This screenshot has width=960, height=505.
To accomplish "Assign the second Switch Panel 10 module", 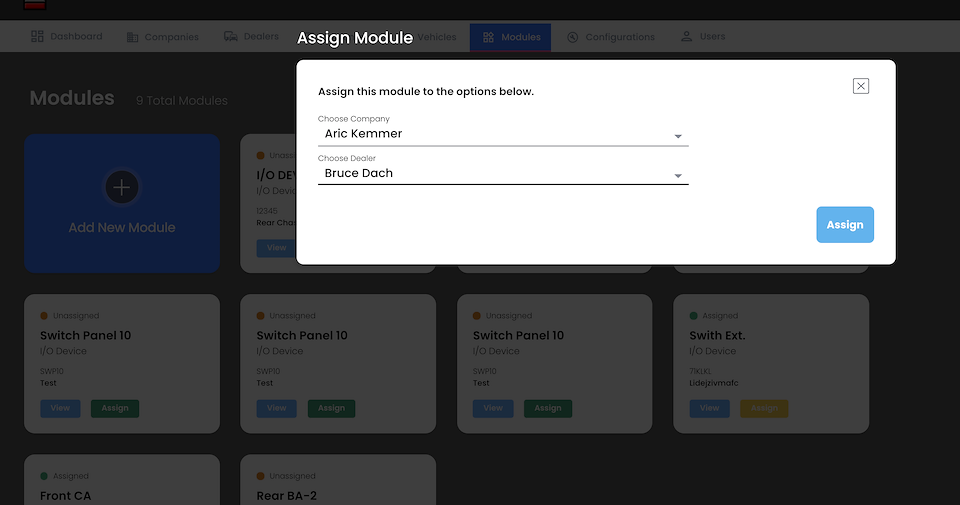I will 331,408.
